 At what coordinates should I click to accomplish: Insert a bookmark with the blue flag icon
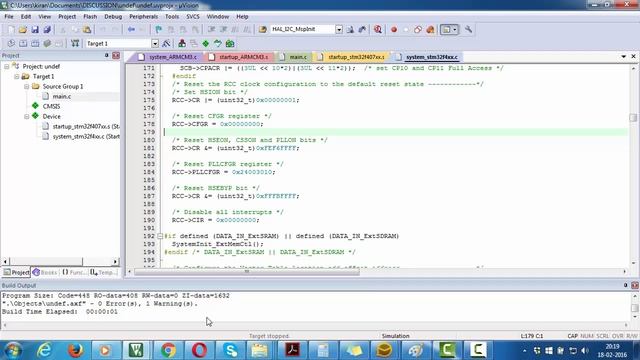coord(158,29)
